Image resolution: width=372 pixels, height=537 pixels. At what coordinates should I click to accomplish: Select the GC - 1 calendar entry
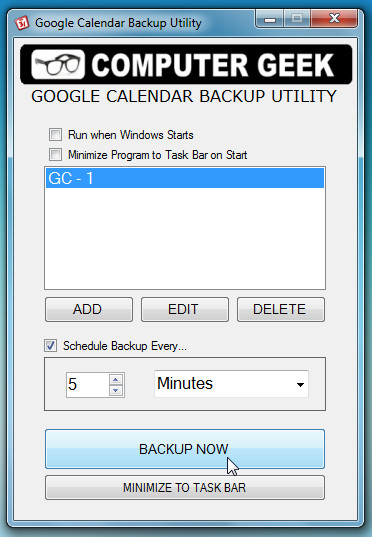click(x=185, y=178)
